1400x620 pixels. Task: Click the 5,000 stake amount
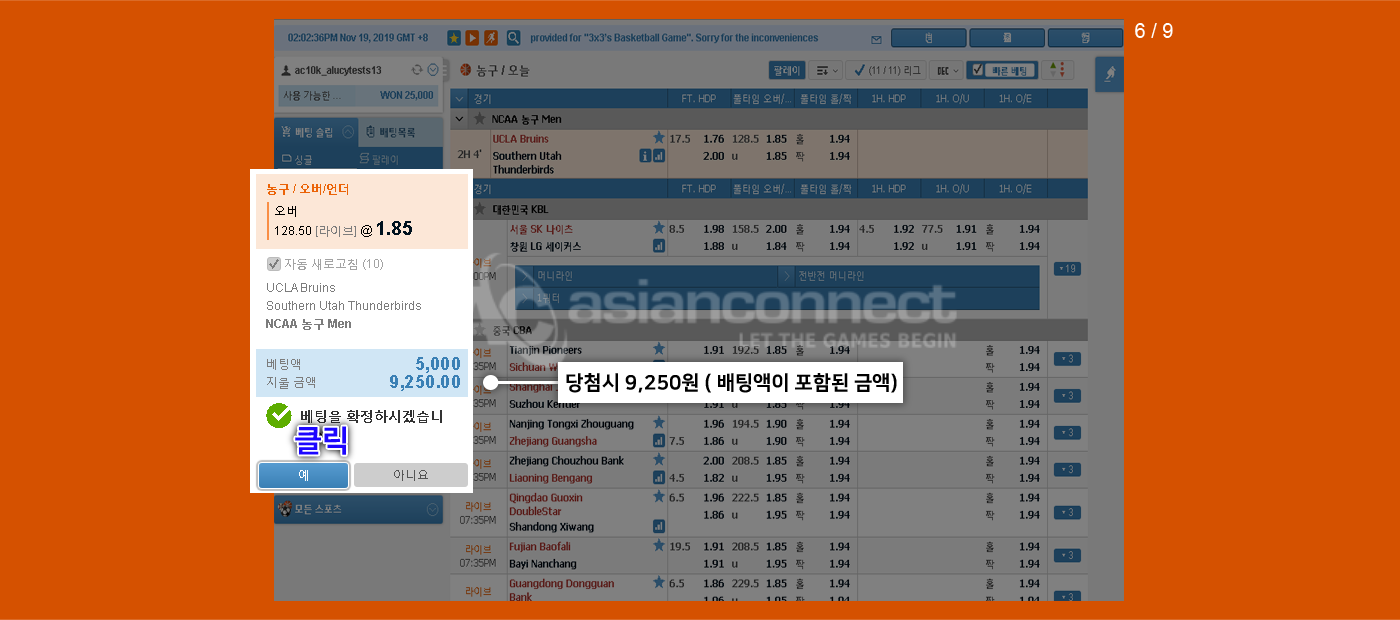click(x=438, y=364)
